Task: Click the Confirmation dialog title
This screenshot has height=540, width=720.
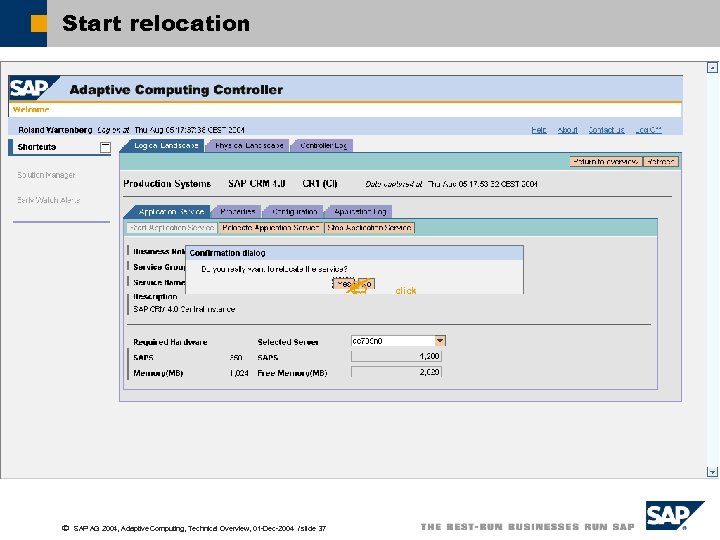Action: [x=227, y=253]
